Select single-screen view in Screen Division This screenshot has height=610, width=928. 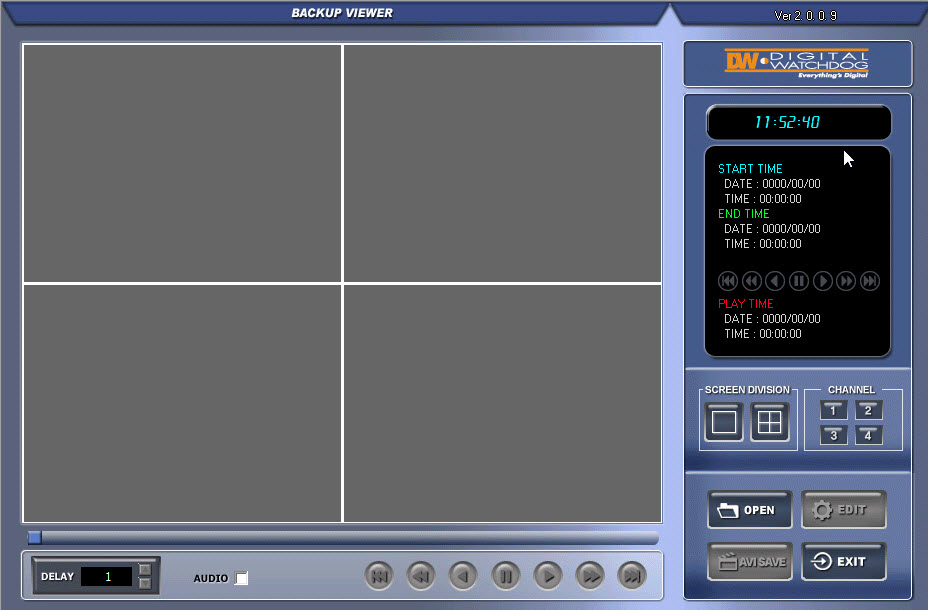pyautogui.click(x=724, y=422)
